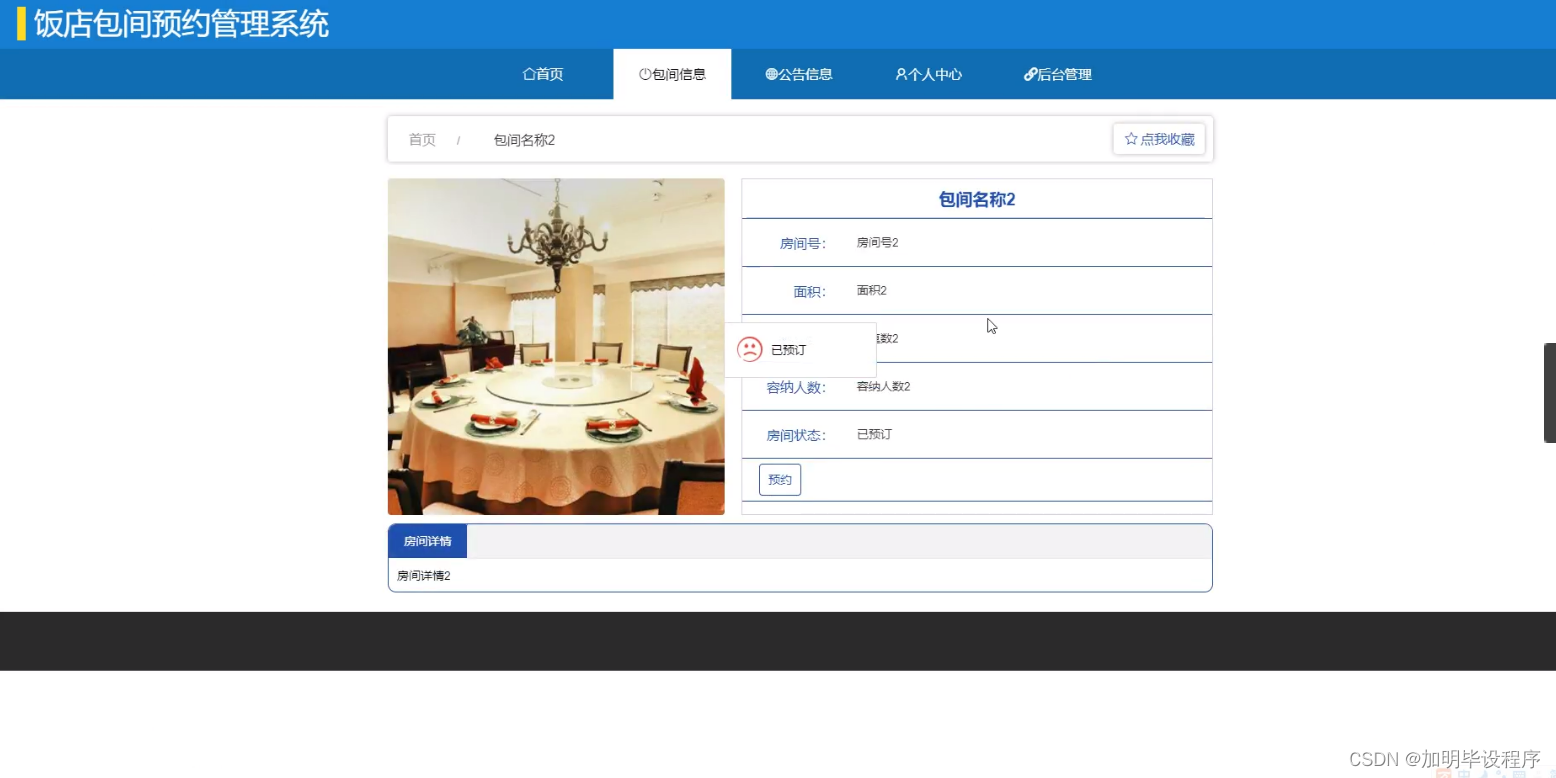Screen dimensions: 1556x778
Task: Click the star icon inside the 点我收藏 button
Action: (1131, 138)
